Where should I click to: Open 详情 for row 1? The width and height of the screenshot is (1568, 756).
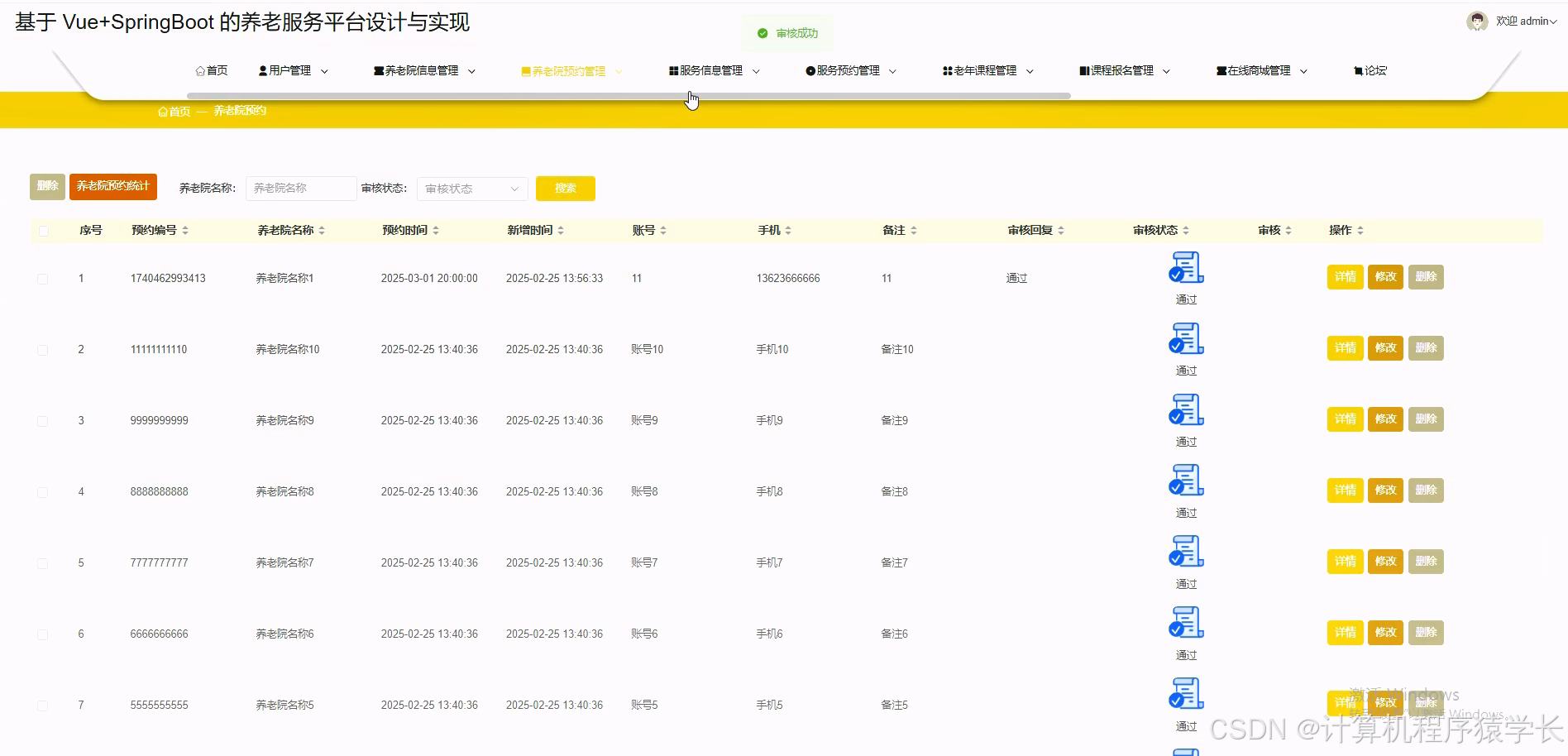pyautogui.click(x=1346, y=277)
